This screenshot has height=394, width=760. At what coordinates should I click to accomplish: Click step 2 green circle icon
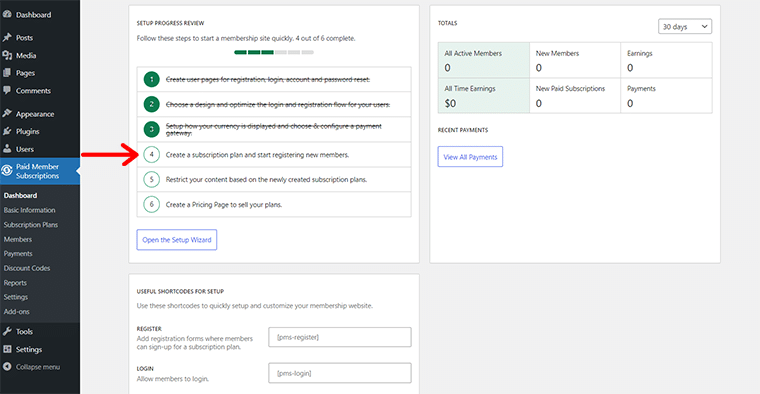pos(152,104)
